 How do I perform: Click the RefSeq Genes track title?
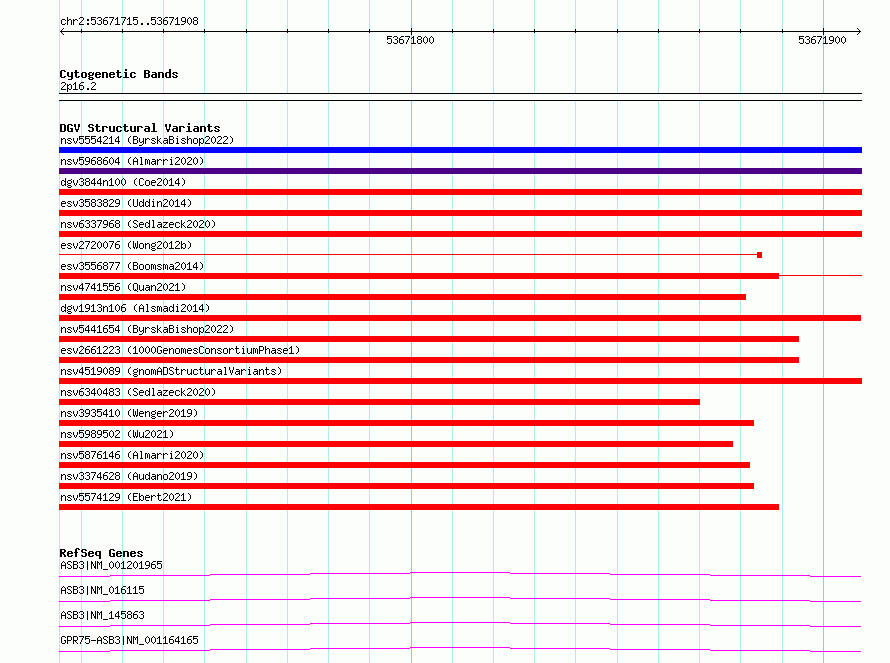[101, 553]
